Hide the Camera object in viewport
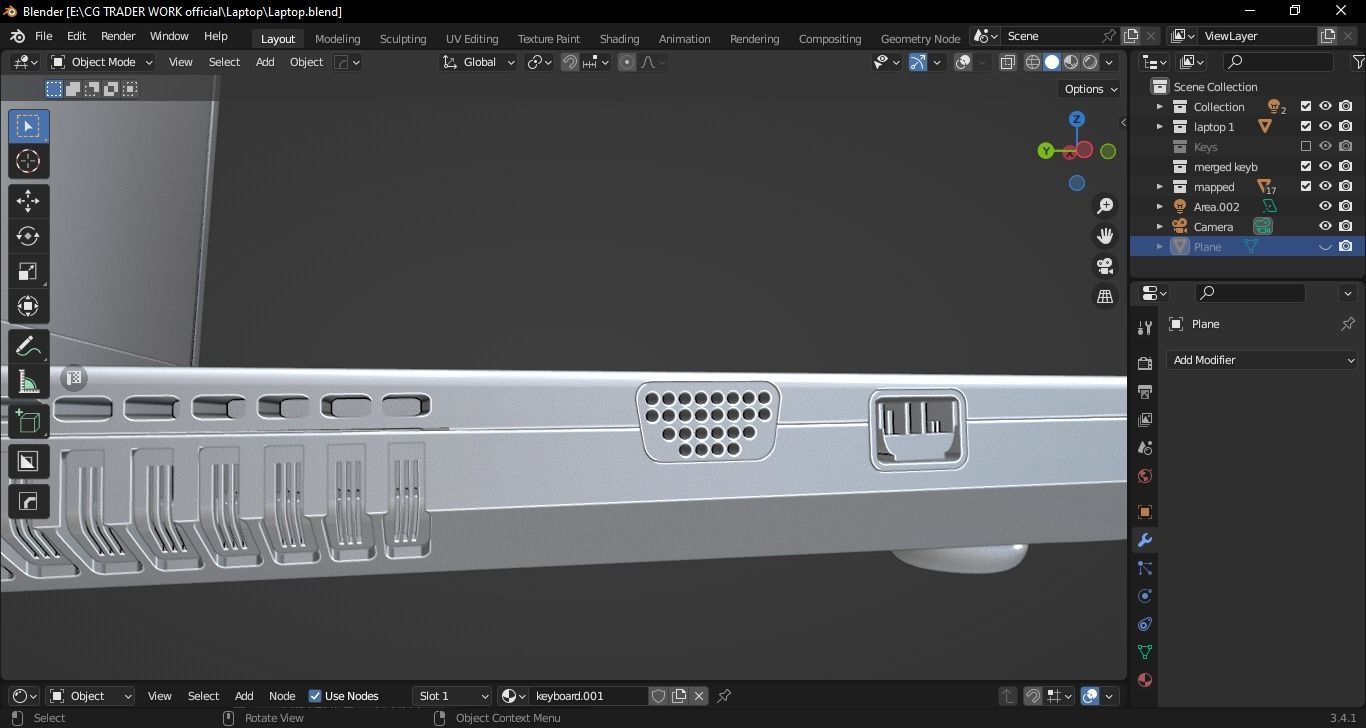This screenshot has height=728, width=1366. tap(1326, 227)
